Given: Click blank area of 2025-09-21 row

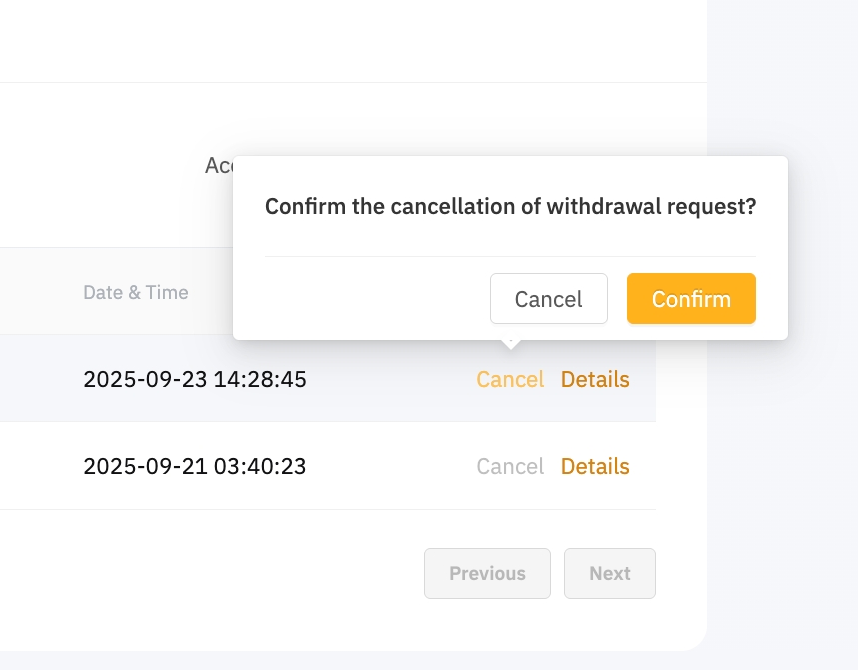Looking at the screenshot, I should click(390, 467).
